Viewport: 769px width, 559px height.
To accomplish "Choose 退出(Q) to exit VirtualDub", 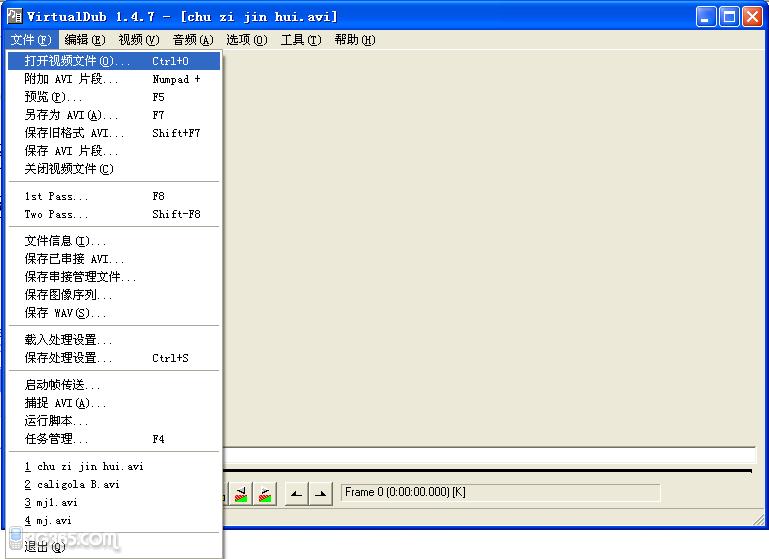I will 114,546.
